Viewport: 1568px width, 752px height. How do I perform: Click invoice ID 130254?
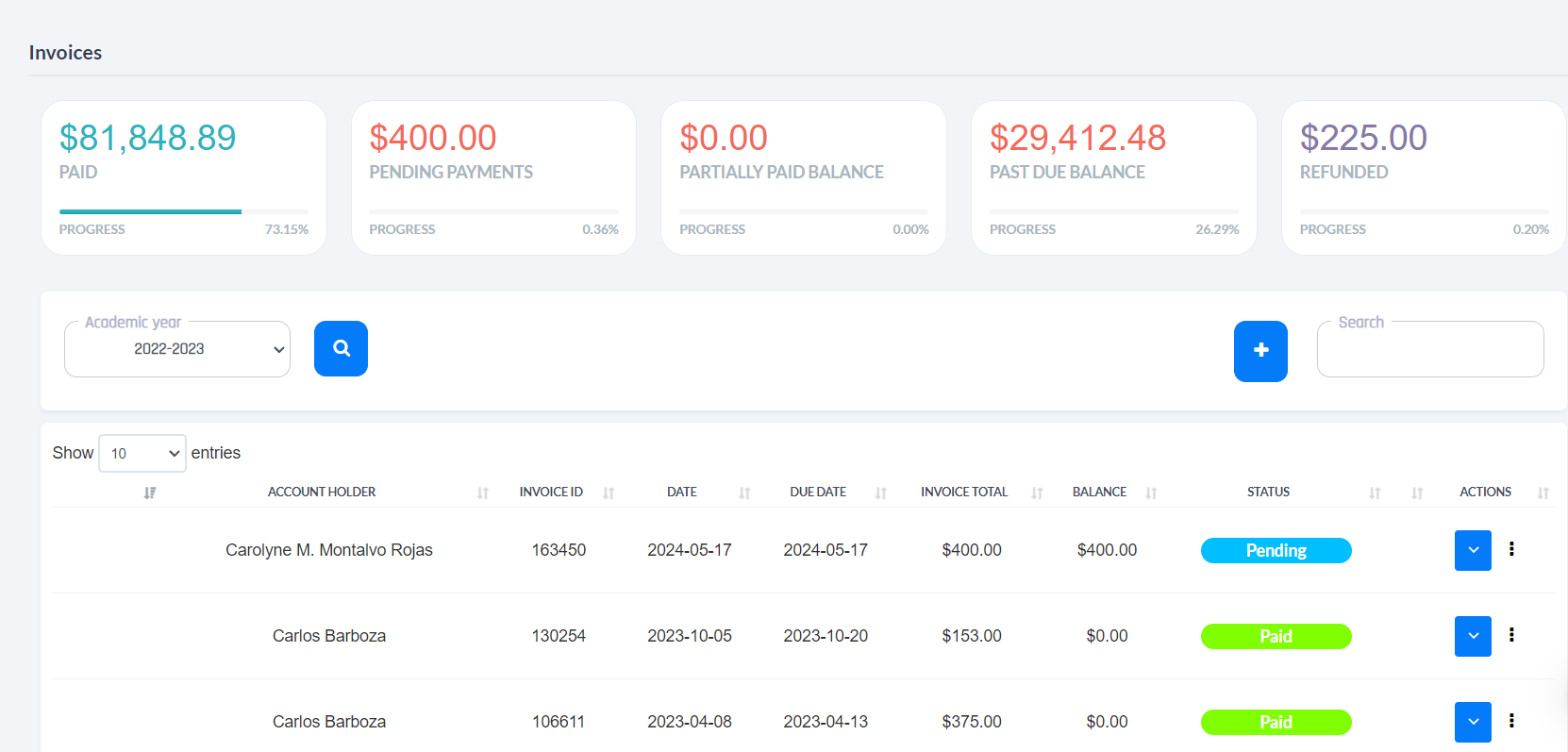(x=559, y=636)
